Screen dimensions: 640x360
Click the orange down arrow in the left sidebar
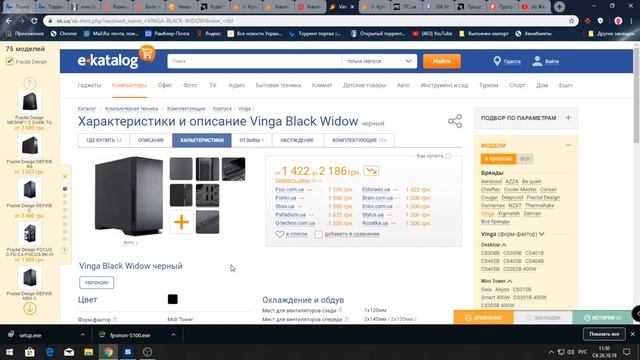[x=29, y=309]
